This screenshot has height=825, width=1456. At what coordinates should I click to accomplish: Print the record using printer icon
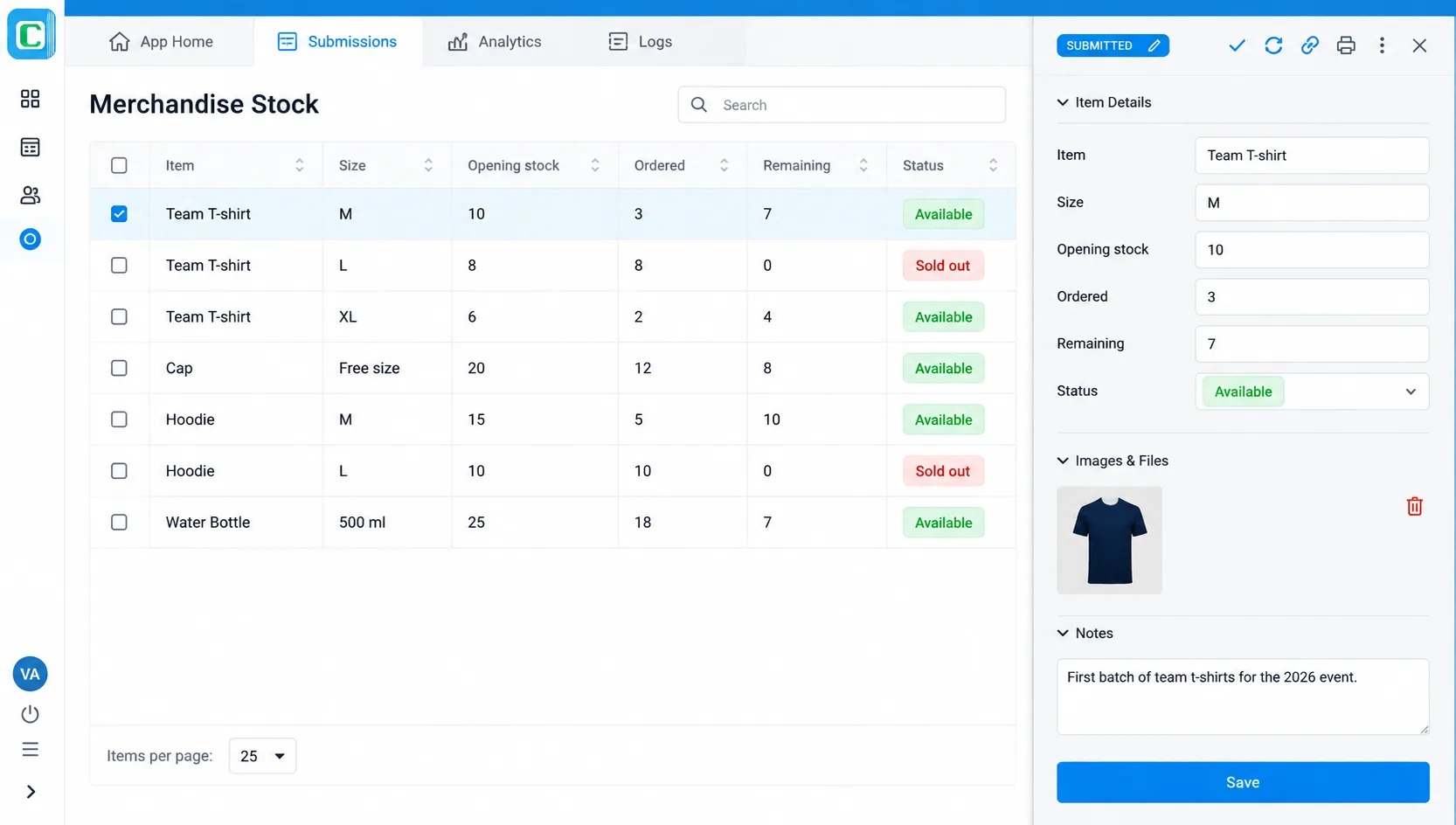tap(1346, 45)
